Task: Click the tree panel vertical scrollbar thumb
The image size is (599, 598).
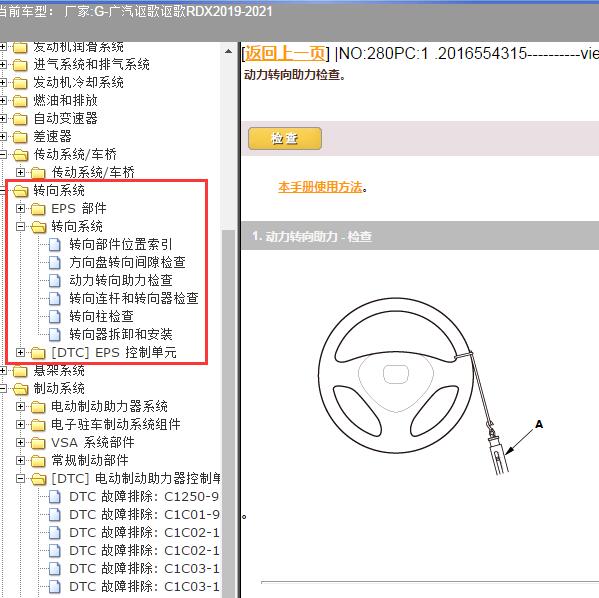Action: tap(228, 413)
